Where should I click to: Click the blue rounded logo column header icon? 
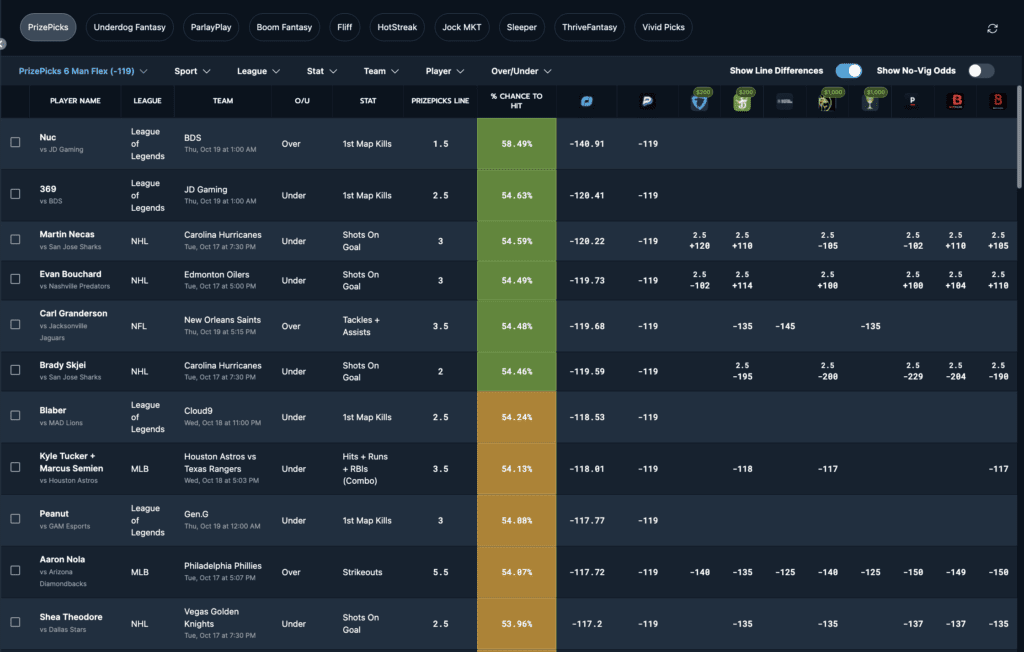586,101
